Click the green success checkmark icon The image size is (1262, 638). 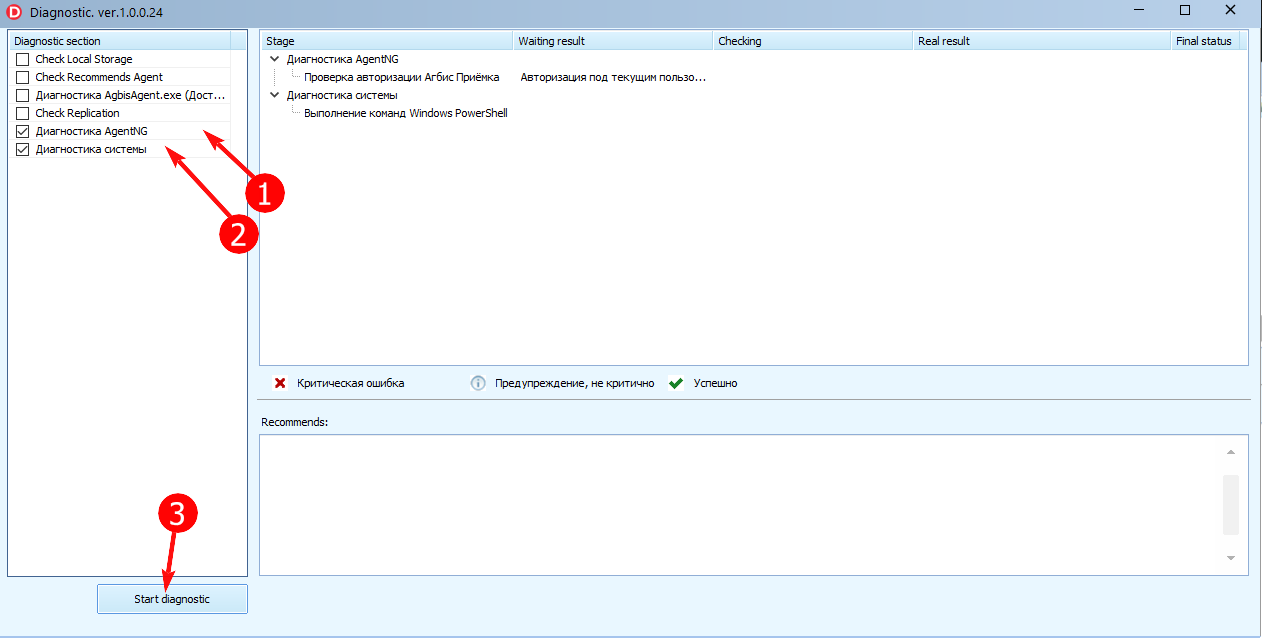click(x=676, y=383)
